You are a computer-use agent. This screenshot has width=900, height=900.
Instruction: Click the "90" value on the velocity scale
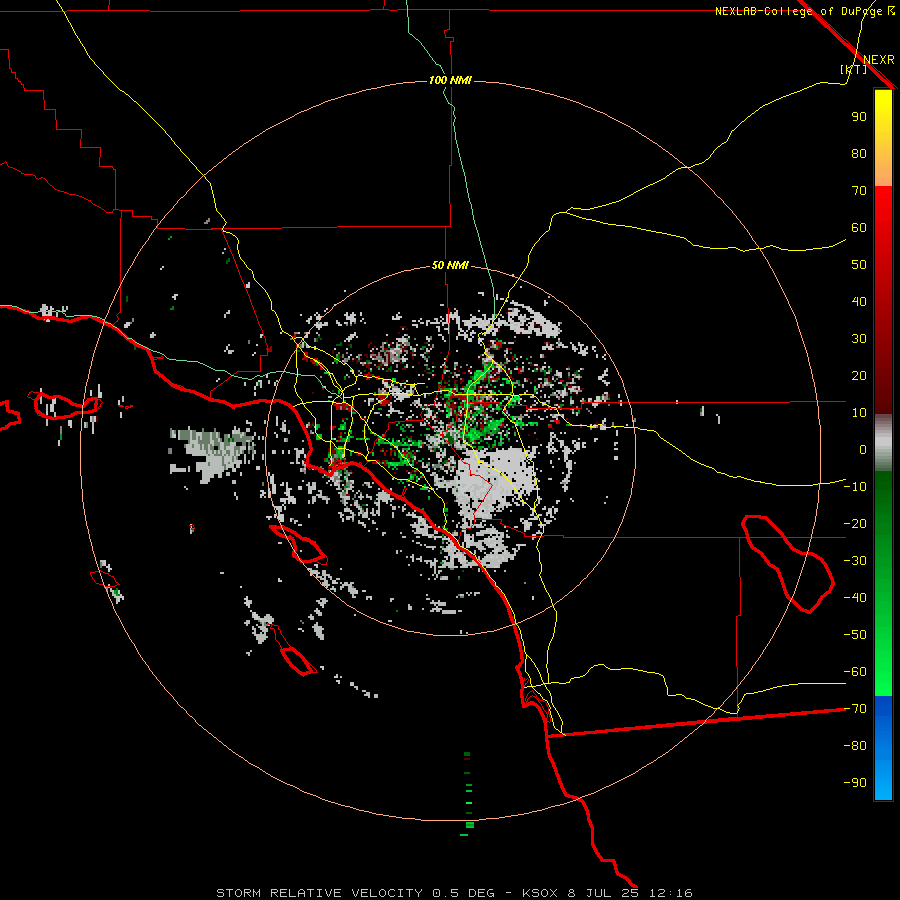pos(859,117)
